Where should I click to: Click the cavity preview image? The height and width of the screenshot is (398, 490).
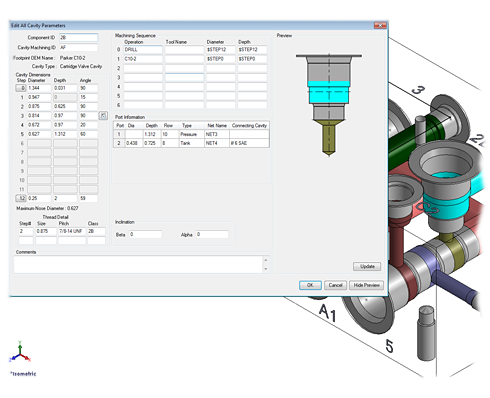coord(329,105)
